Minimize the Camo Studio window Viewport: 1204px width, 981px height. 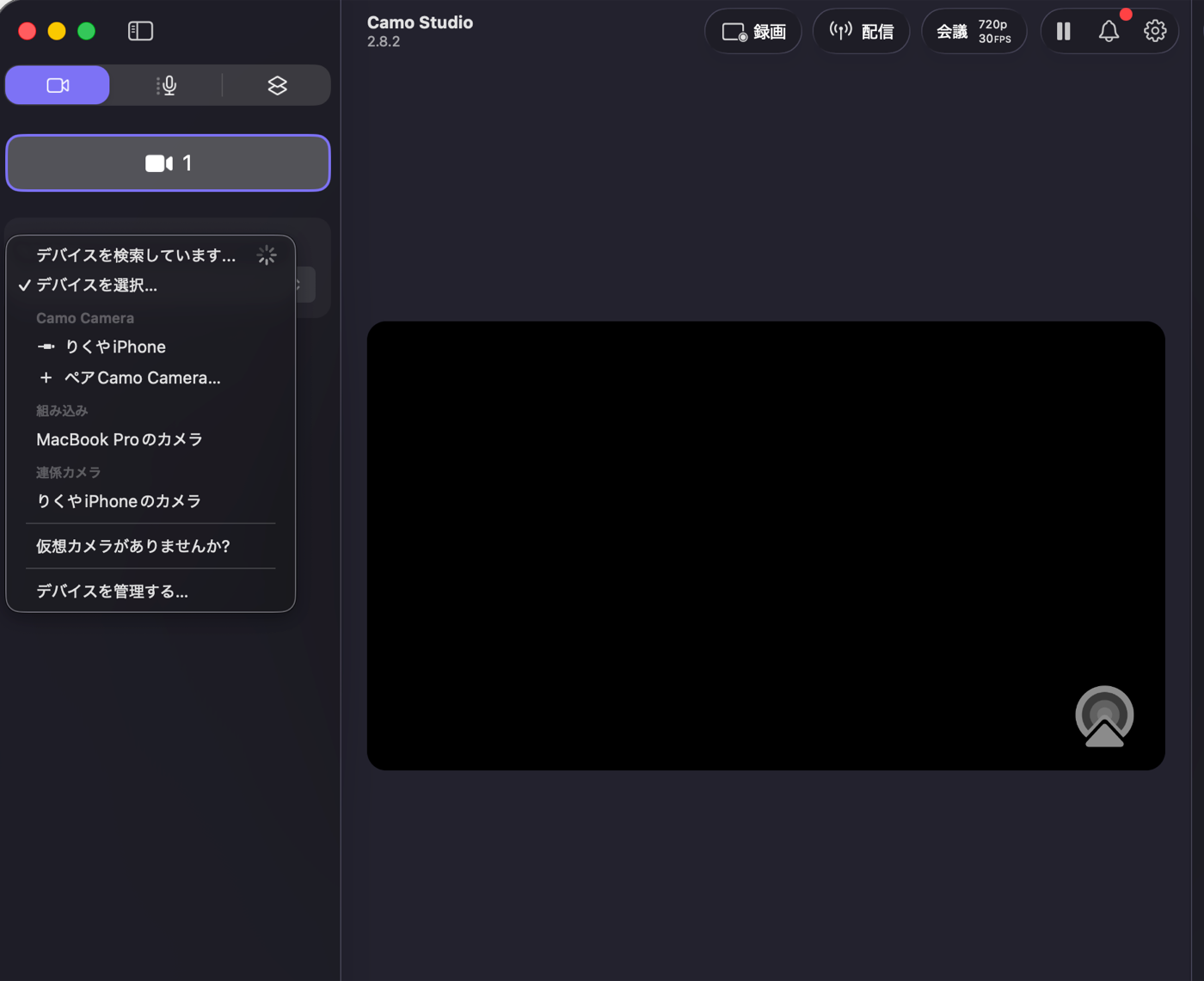coord(57,31)
